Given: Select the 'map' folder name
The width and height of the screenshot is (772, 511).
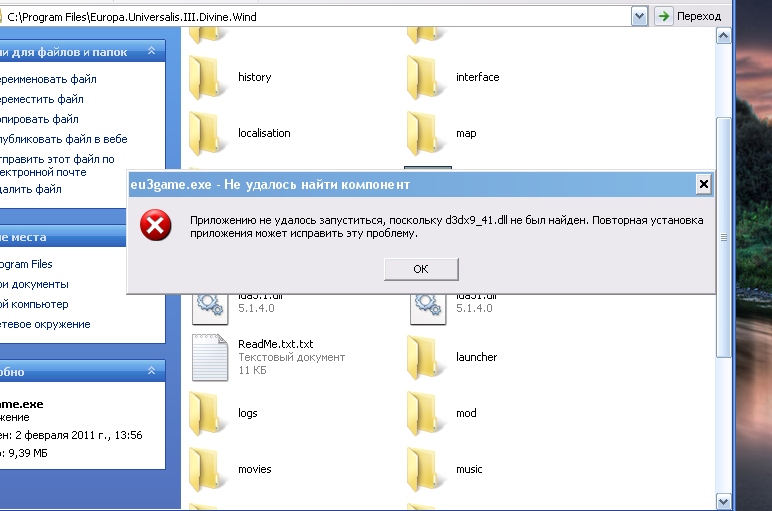Looking at the screenshot, I should 466,133.
